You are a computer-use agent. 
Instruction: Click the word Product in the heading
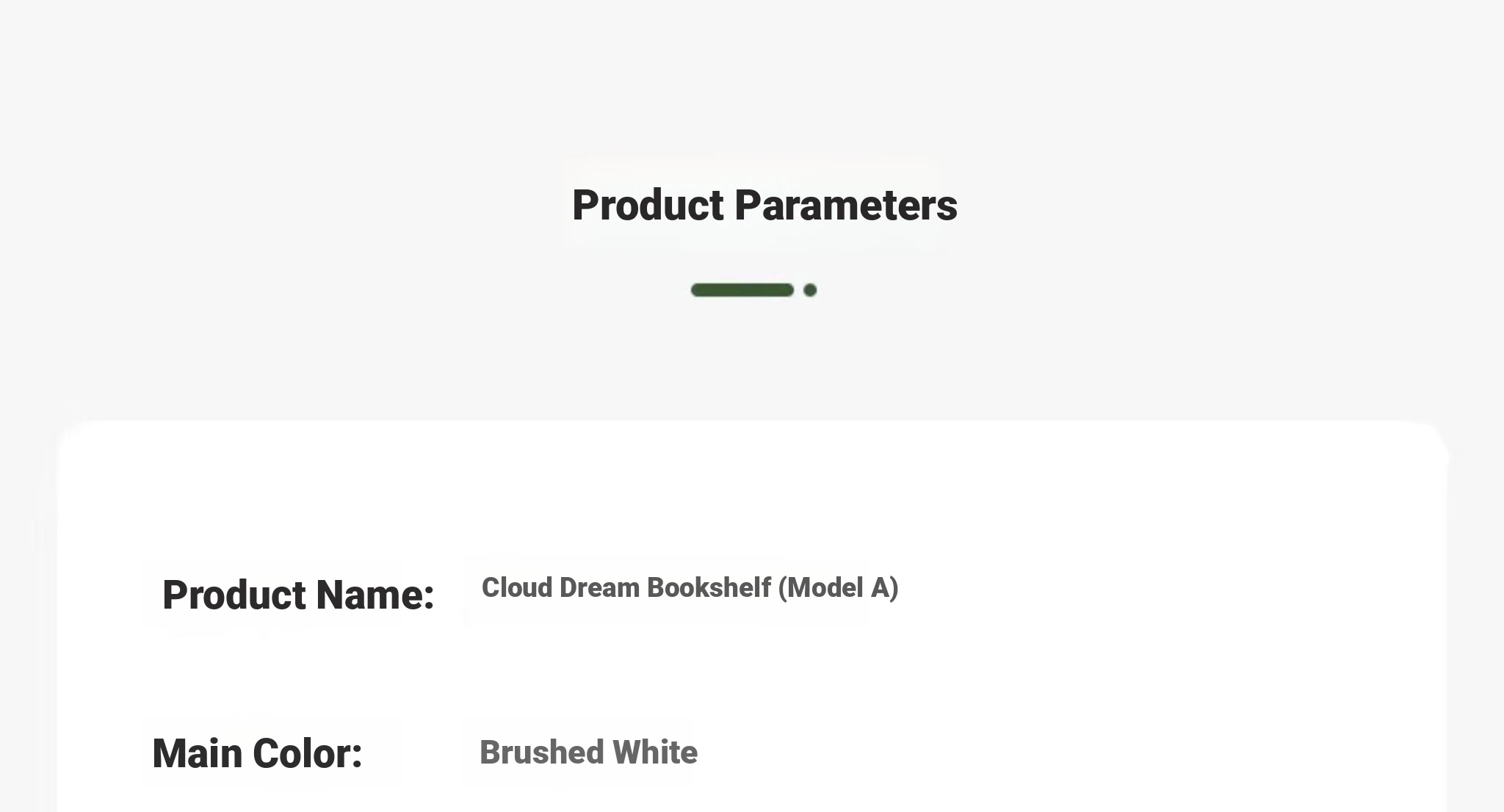click(648, 205)
